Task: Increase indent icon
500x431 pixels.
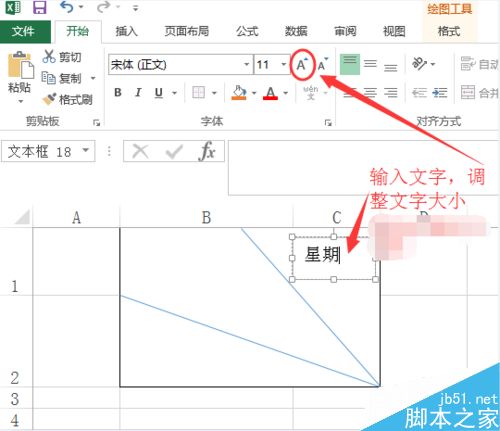Action: [x=440, y=92]
